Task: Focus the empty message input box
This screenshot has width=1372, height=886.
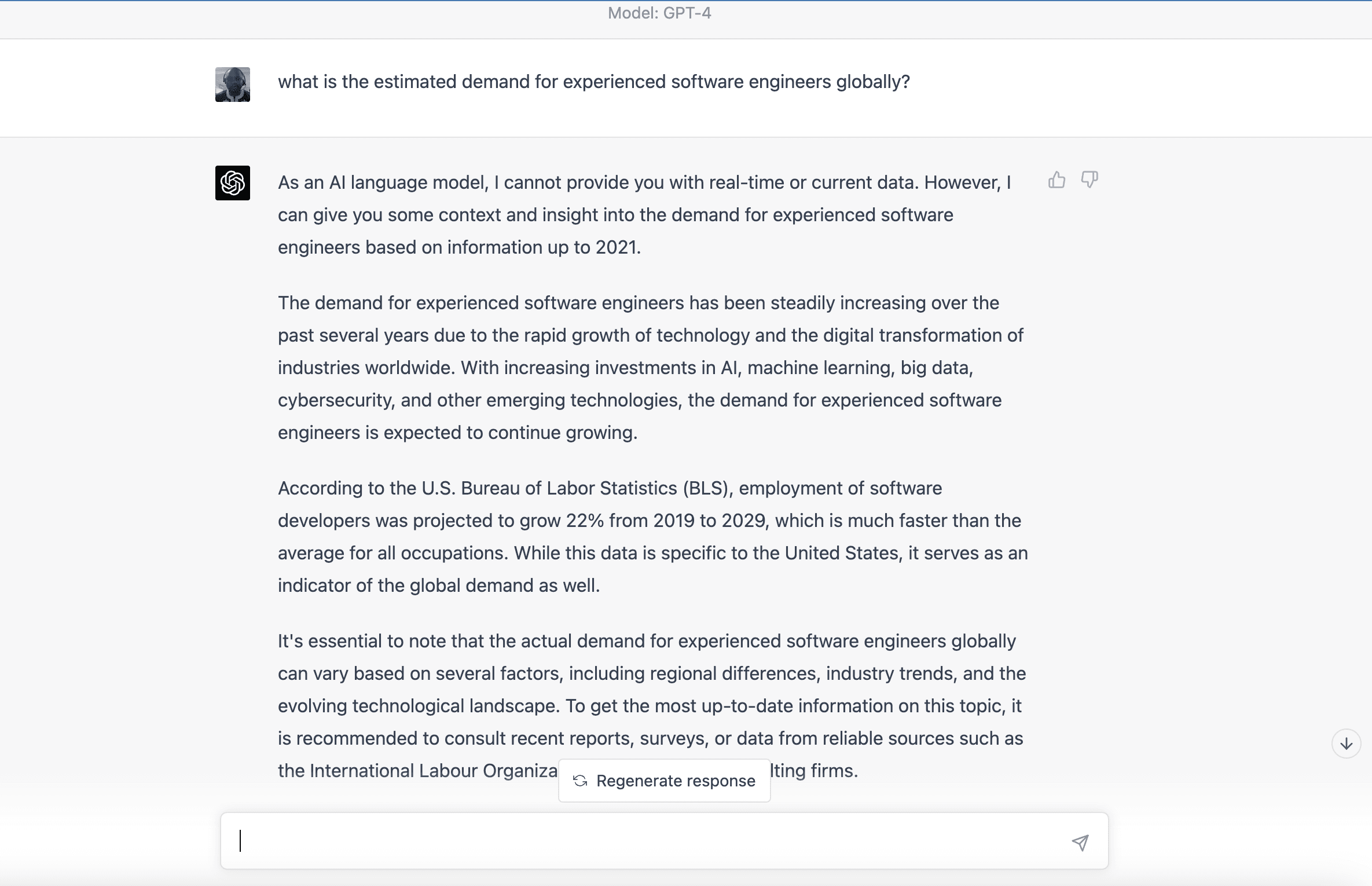Action: (665, 841)
